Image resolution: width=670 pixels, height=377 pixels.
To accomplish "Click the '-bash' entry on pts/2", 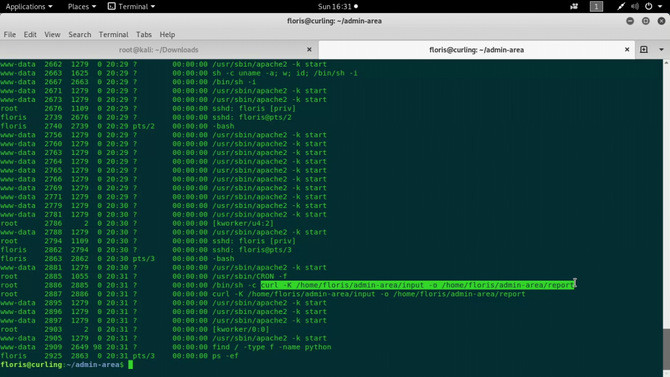I will point(223,126).
